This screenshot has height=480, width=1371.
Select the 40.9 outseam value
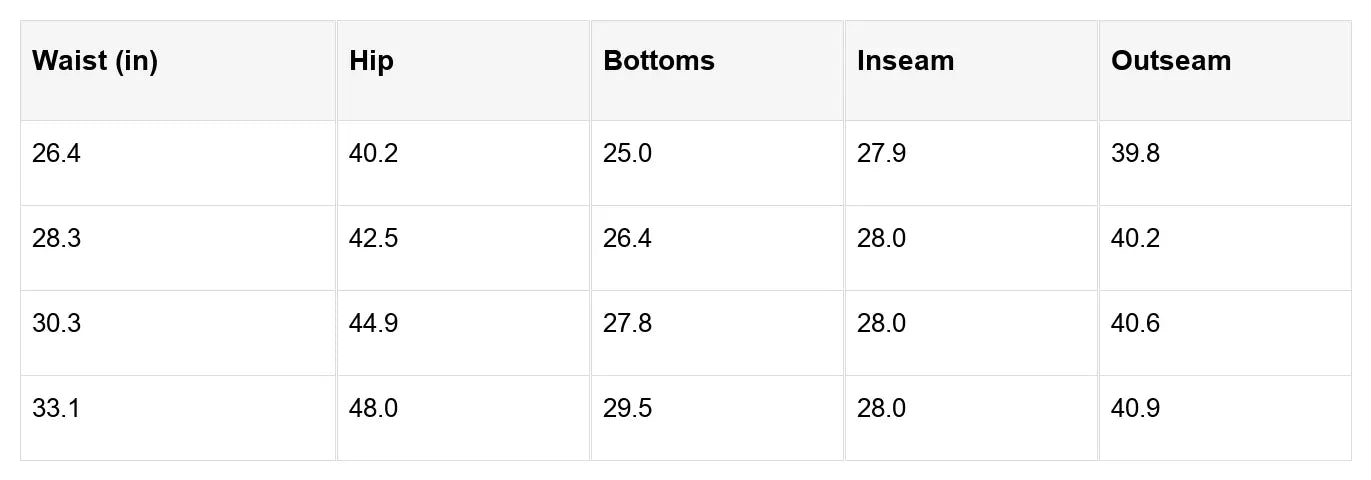pos(1135,410)
